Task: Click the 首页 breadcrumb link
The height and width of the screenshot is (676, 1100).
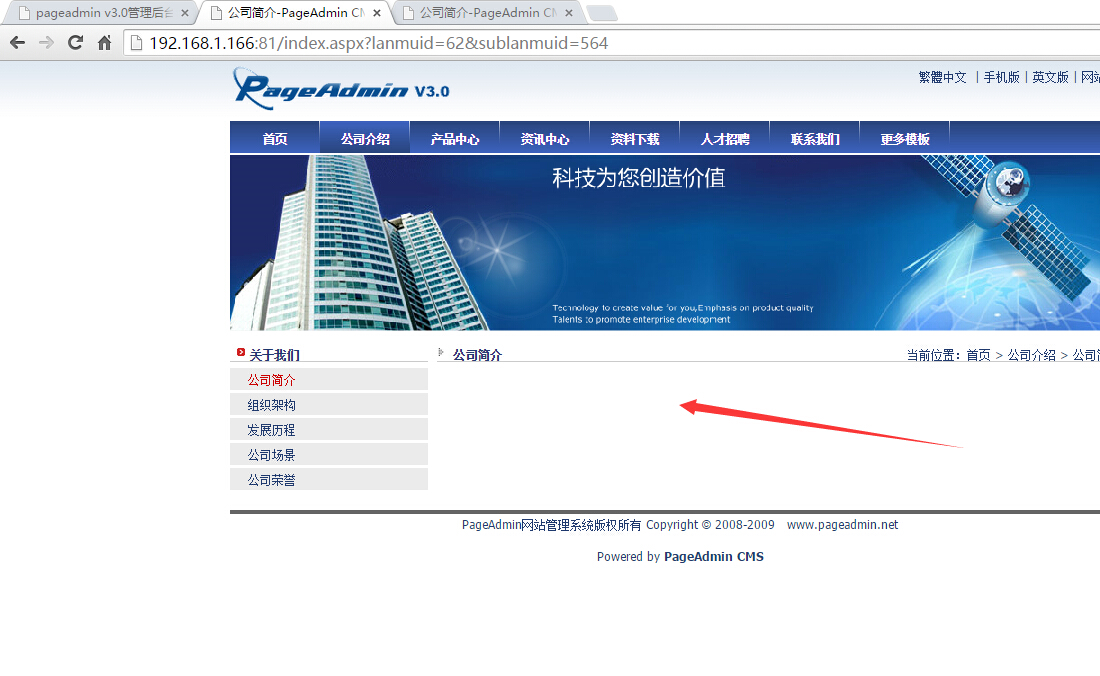Action: click(x=978, y=355)
